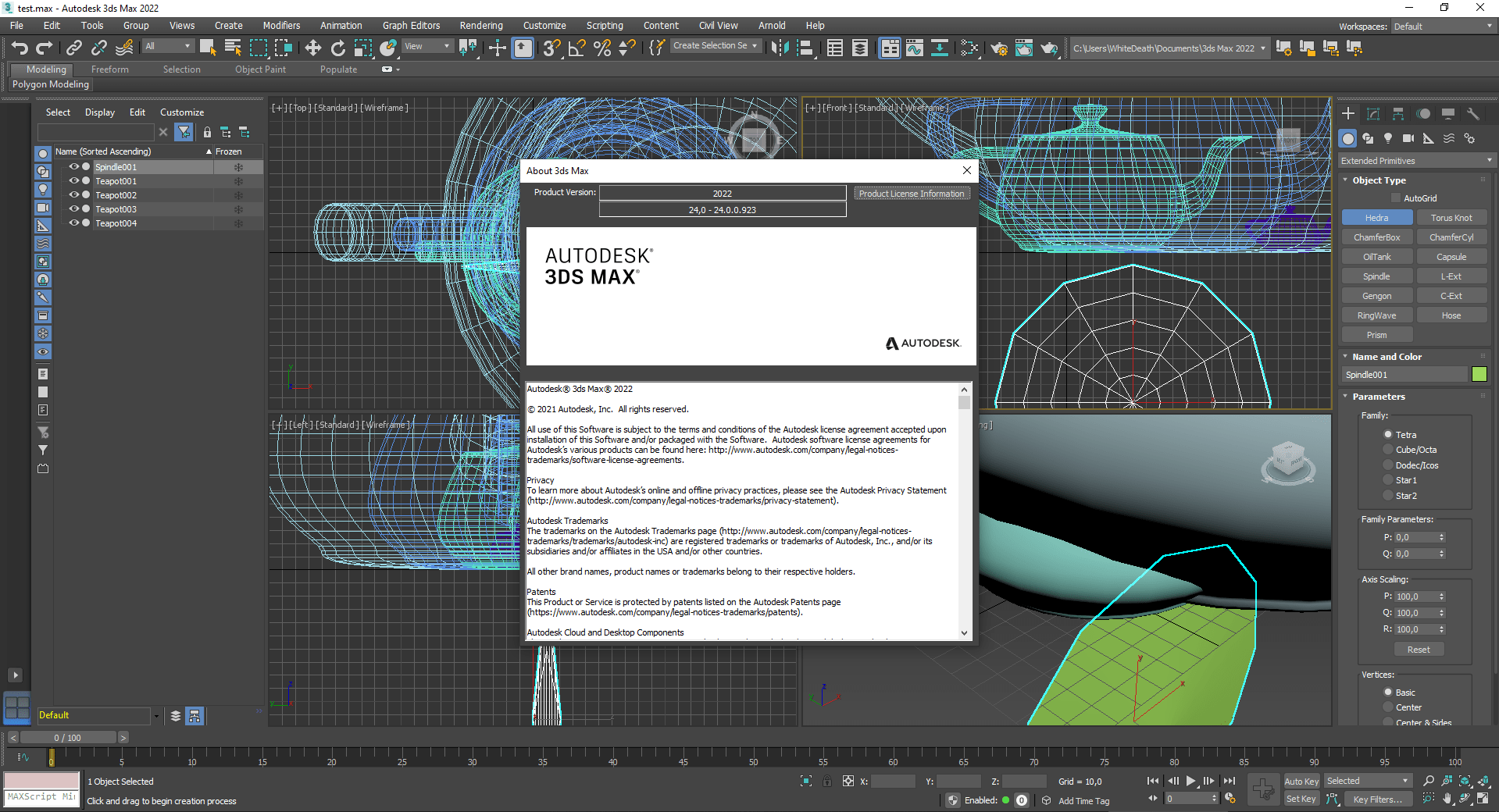Viewport: 1499px width, 812px height.
Task: Toggle visibility eye of Teapot004
Action: point(74,223)
